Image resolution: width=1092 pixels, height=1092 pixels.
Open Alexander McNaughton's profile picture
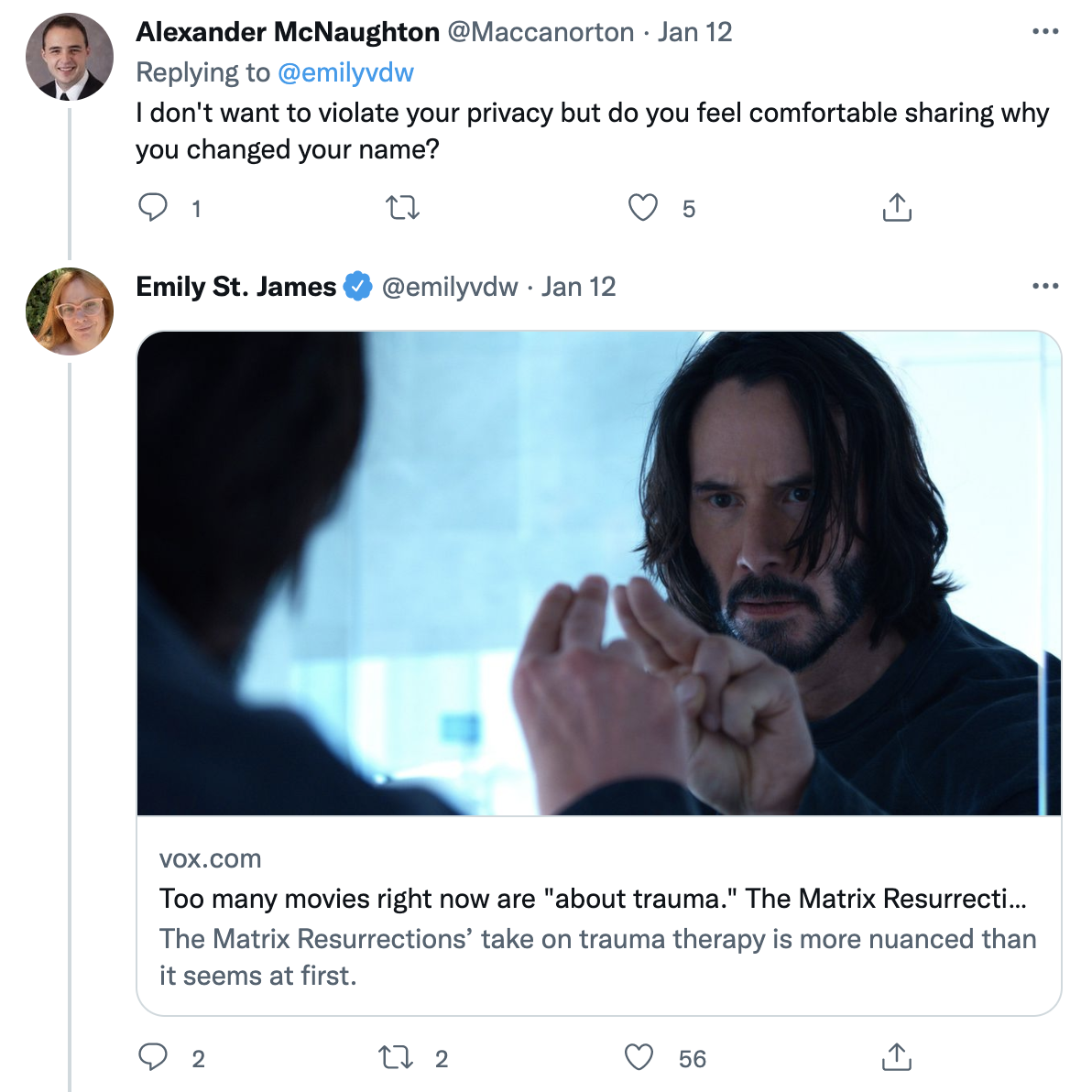coord(70,57)
